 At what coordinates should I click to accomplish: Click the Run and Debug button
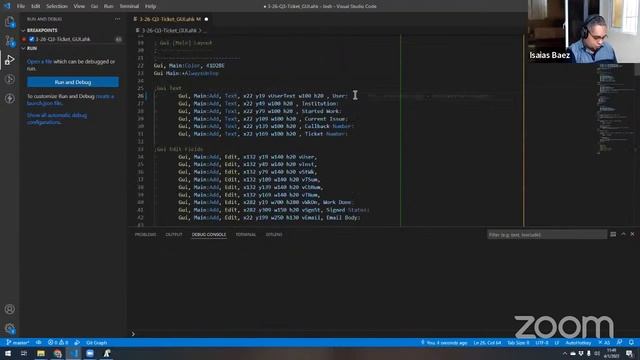tap(73, 82)
